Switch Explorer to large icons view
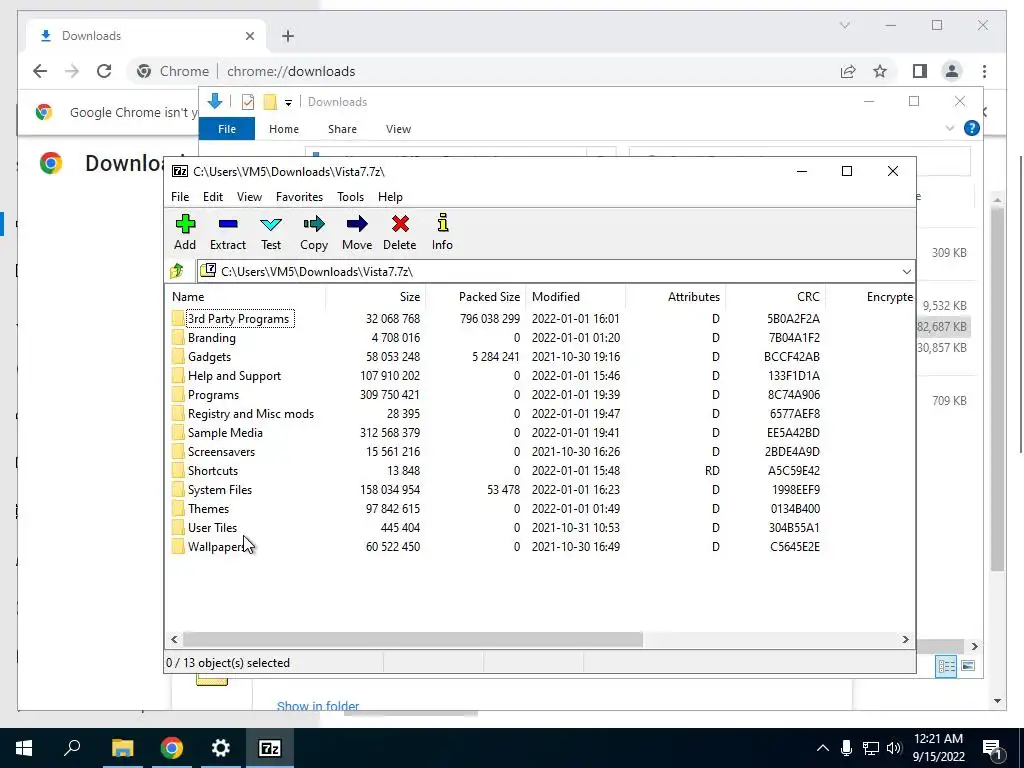The image size is (1024, 768). 968,665
